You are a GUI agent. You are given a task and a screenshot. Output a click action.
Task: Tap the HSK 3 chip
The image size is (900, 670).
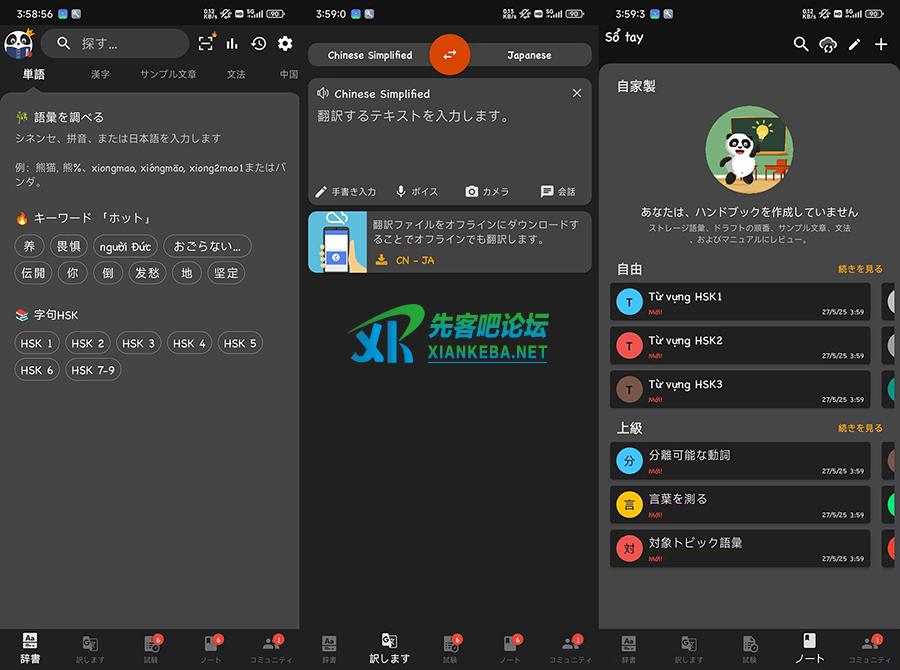(x=138, y=343)
